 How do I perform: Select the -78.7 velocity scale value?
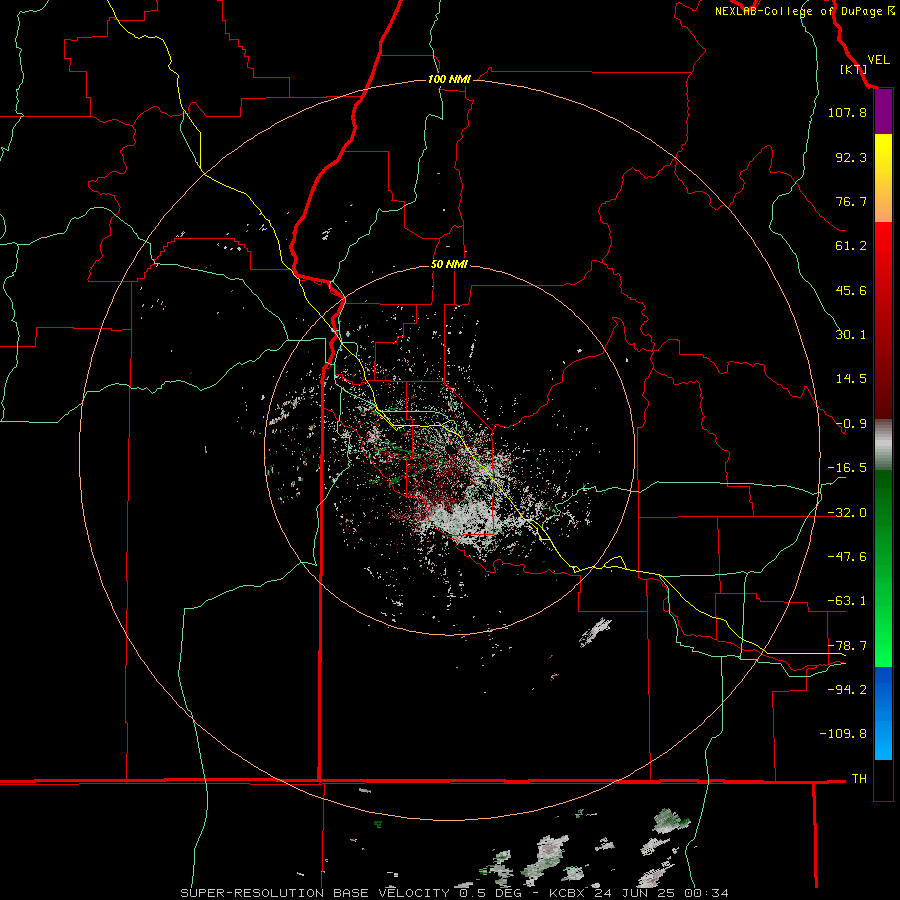(847, 646)
